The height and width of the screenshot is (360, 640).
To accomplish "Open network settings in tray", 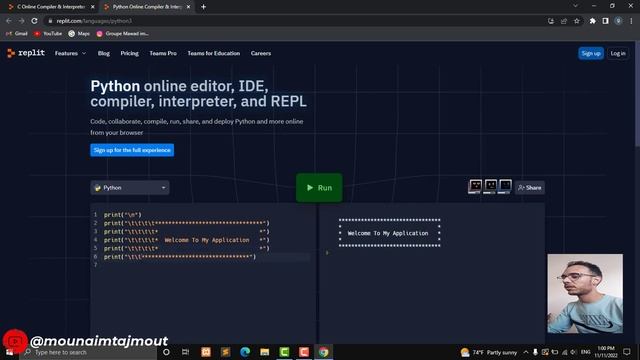I will point(564,352).
